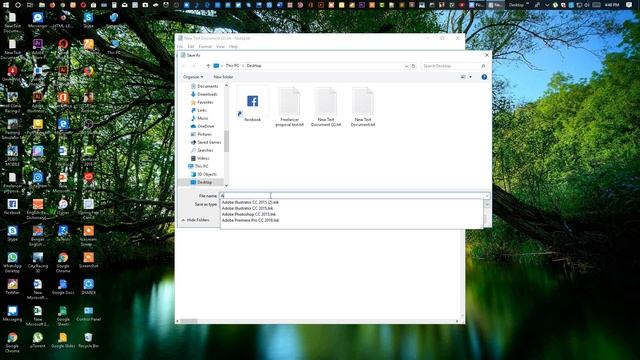Open the WhatsApp Desktop shortcut

click(12, 262)
